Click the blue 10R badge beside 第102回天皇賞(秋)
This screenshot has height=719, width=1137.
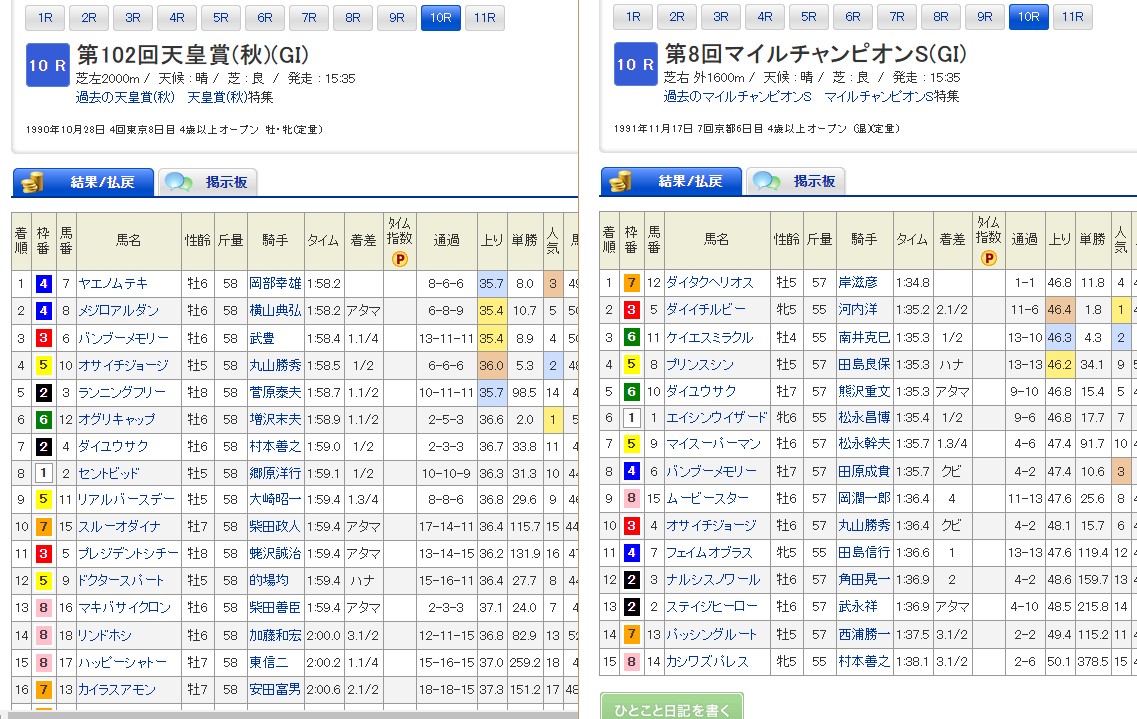[47, 65]
